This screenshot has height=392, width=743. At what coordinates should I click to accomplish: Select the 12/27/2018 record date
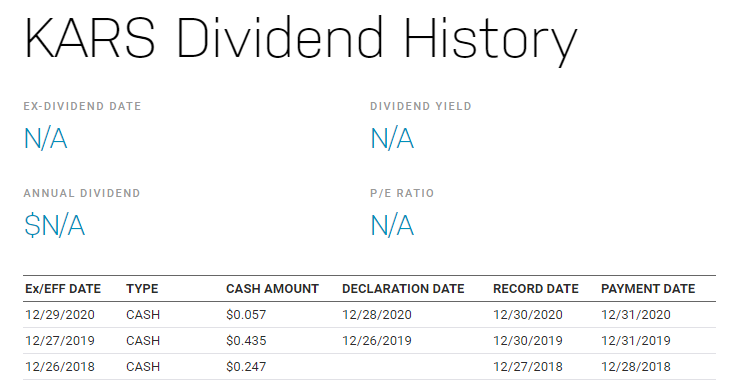pos(528,367)
